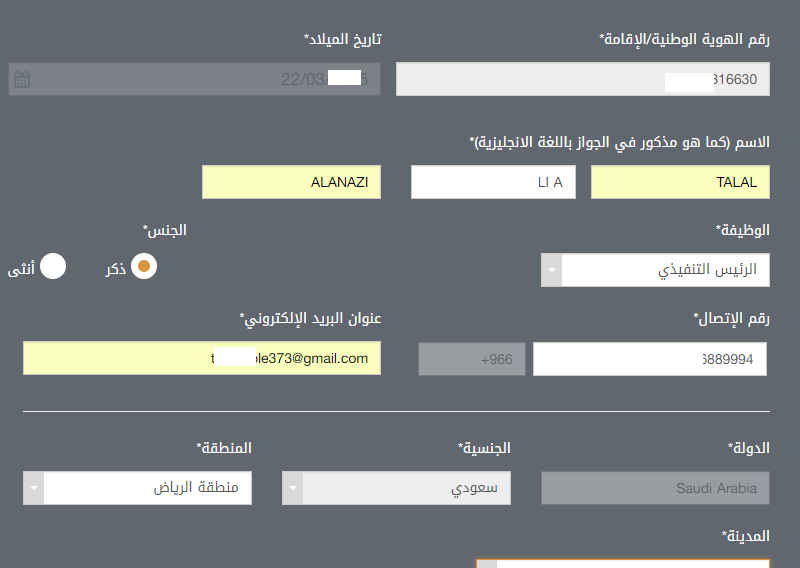Select the female أنثى radio button

point(53,266)
